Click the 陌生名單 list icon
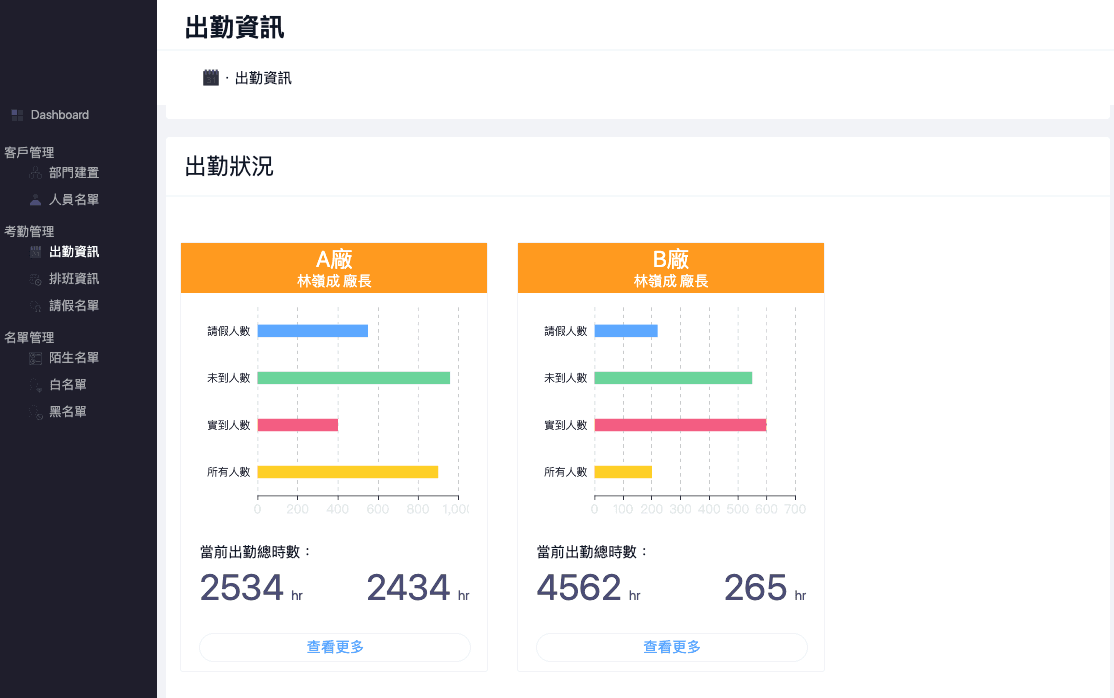The height and width of the screenshot is (698, 1114). 36,358
